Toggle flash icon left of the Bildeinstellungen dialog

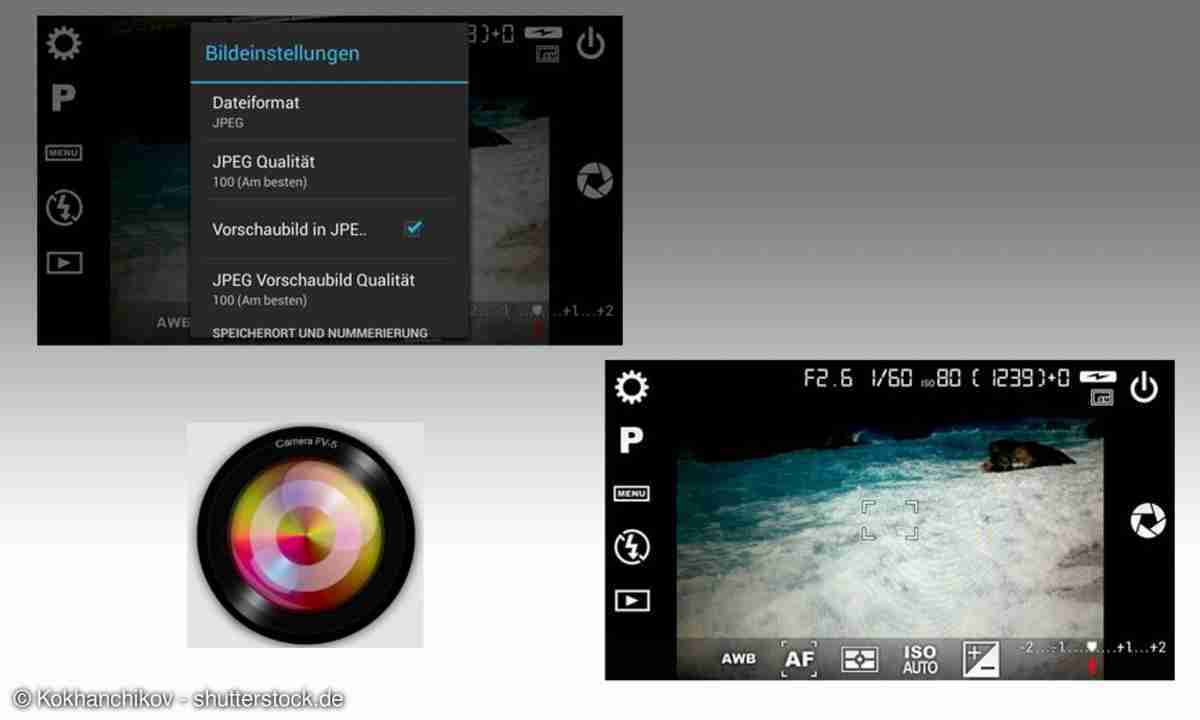pos(65,208)
